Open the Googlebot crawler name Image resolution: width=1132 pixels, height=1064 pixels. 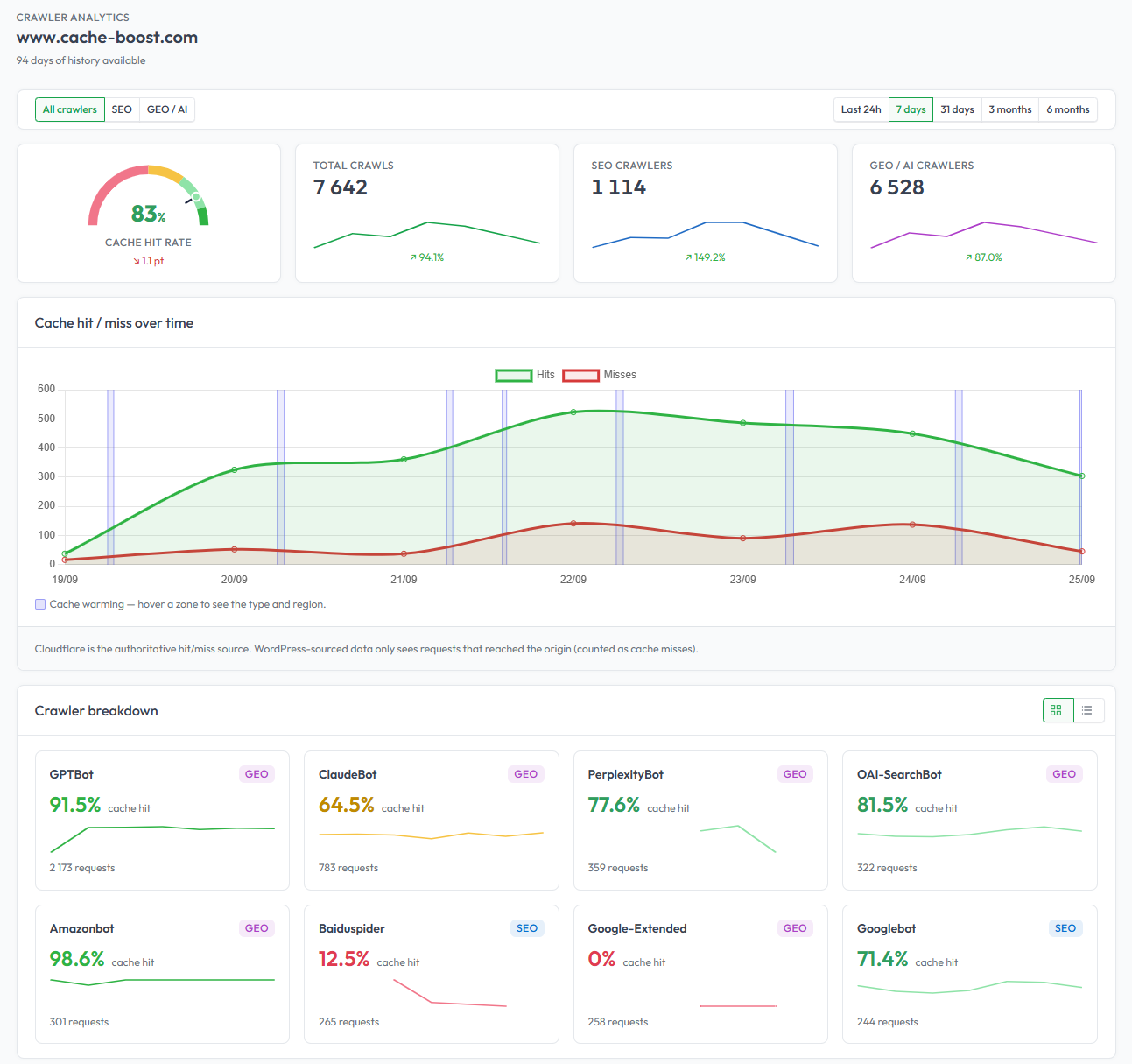pos(887,928)
